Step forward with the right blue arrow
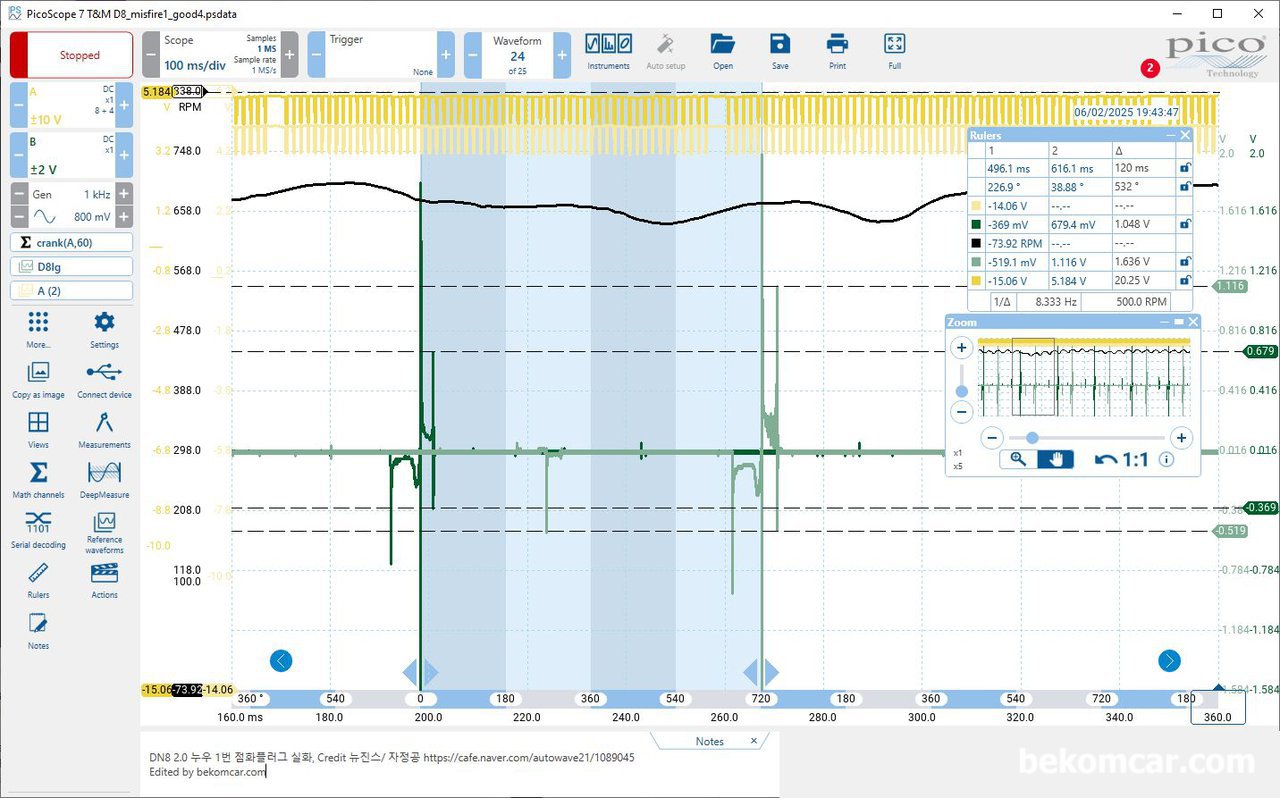The height and width of the screenshot is (798, 1280). 1169,660
